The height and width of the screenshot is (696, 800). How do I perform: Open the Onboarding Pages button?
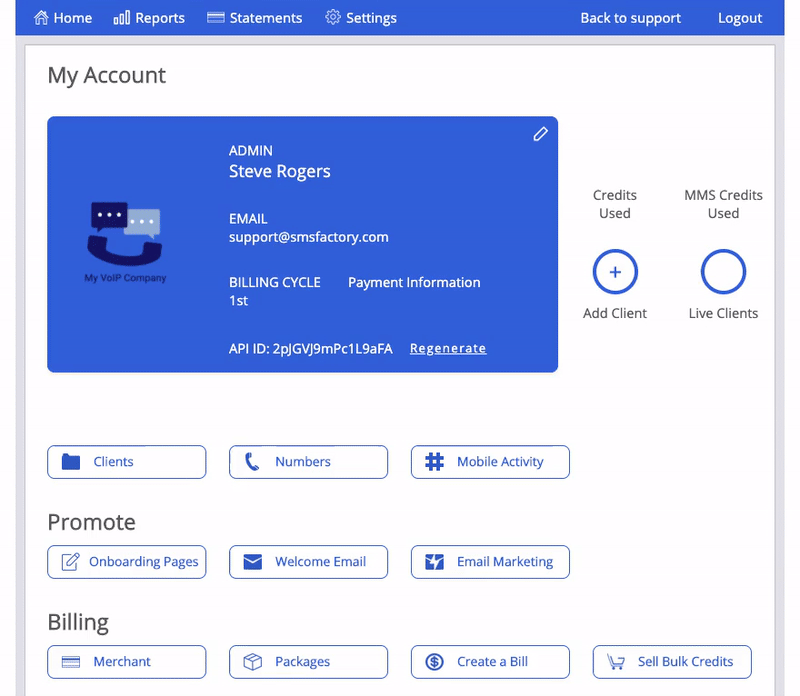coord(127,562)
